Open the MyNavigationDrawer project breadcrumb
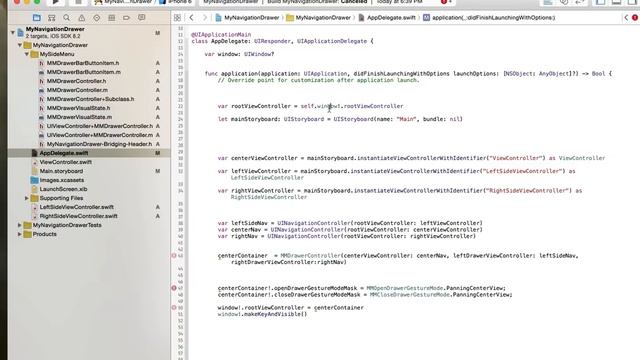Image resolution: width=640 pixels, height=360 pixels. [247, 18]
